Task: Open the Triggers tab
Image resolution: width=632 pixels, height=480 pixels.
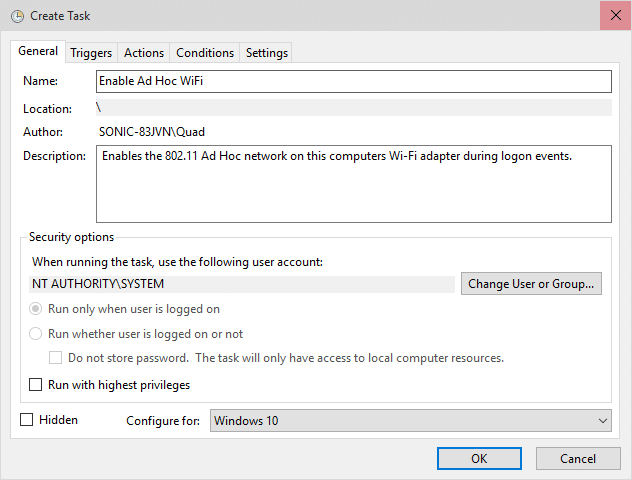Action: (91, 53)
